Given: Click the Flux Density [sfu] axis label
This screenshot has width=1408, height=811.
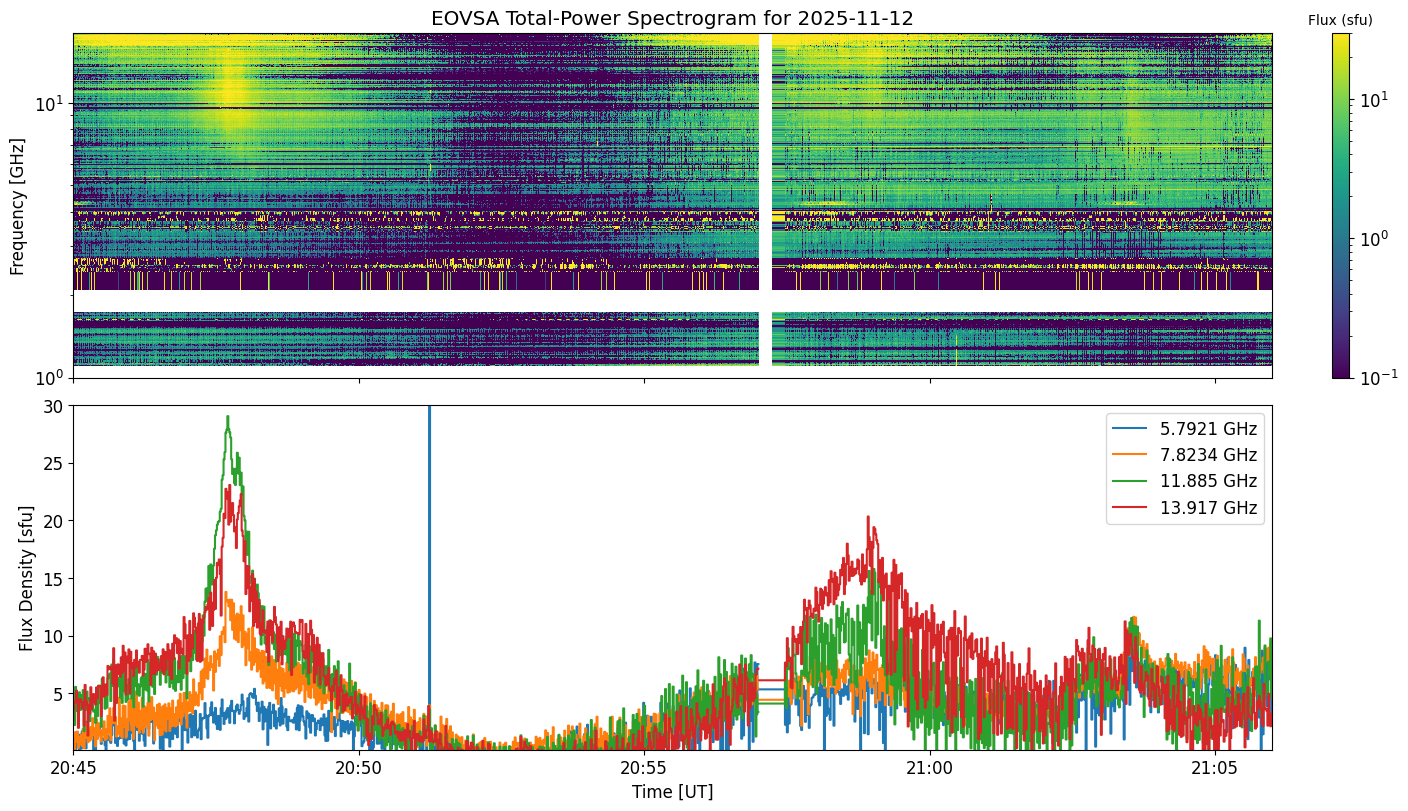Looking at the screenshot, I should pos(28,578).
